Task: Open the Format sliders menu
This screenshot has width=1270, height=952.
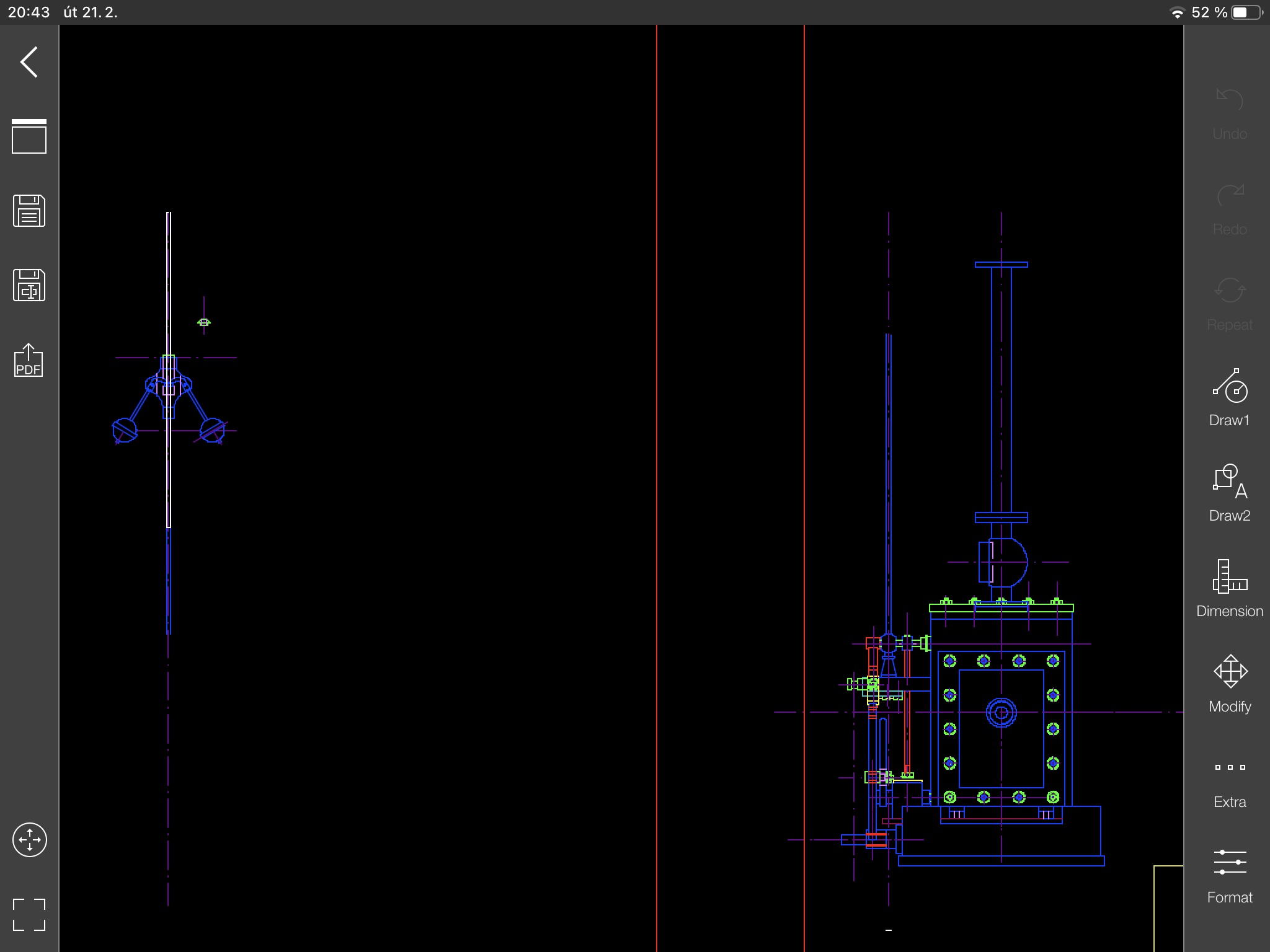Action: pyautogui.click(x=1230, y=875)
